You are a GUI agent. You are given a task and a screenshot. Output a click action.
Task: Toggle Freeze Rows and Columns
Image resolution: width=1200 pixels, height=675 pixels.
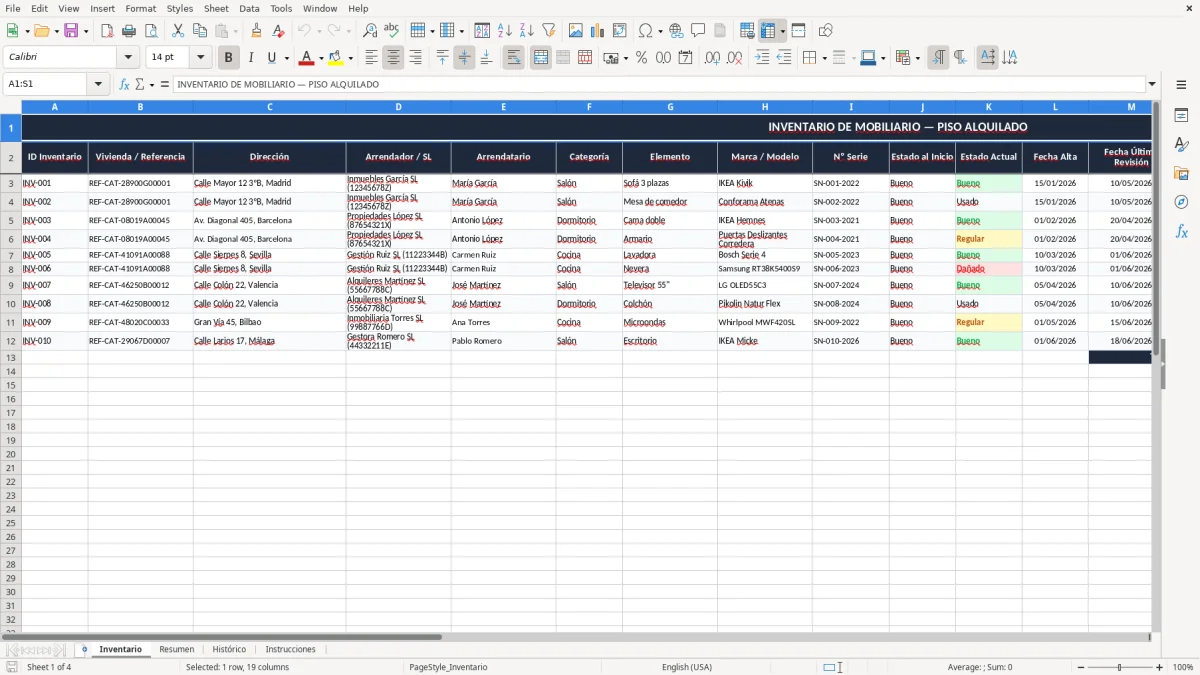(x=768, y=31)
